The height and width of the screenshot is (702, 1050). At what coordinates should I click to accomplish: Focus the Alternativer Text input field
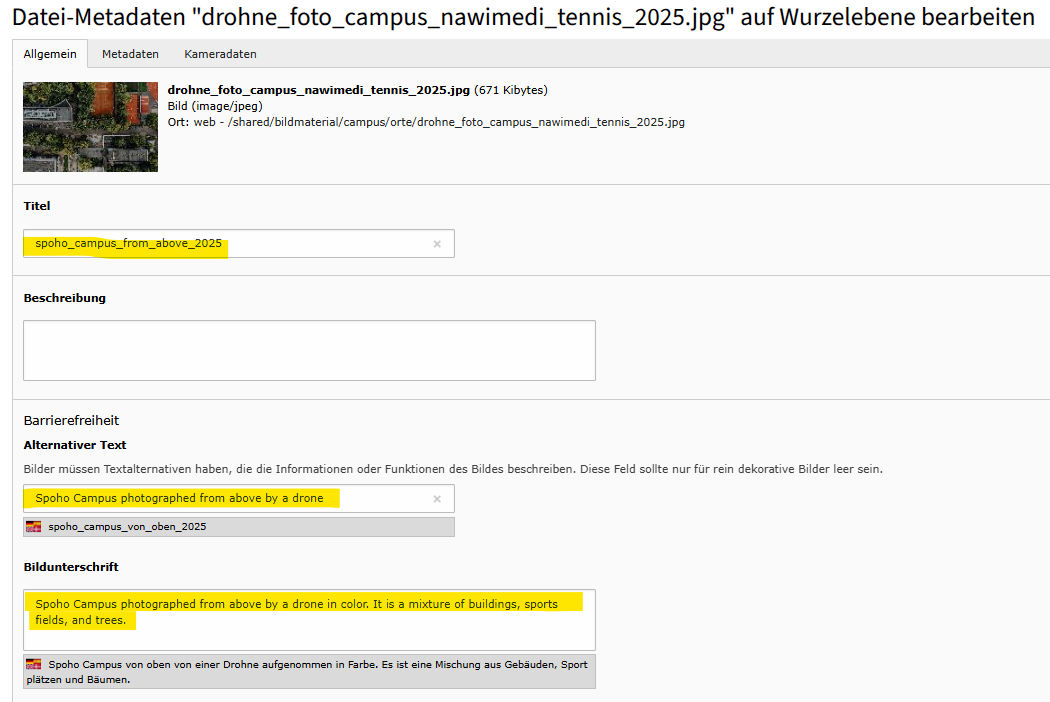pyautogui.click(x=380, y=498)
